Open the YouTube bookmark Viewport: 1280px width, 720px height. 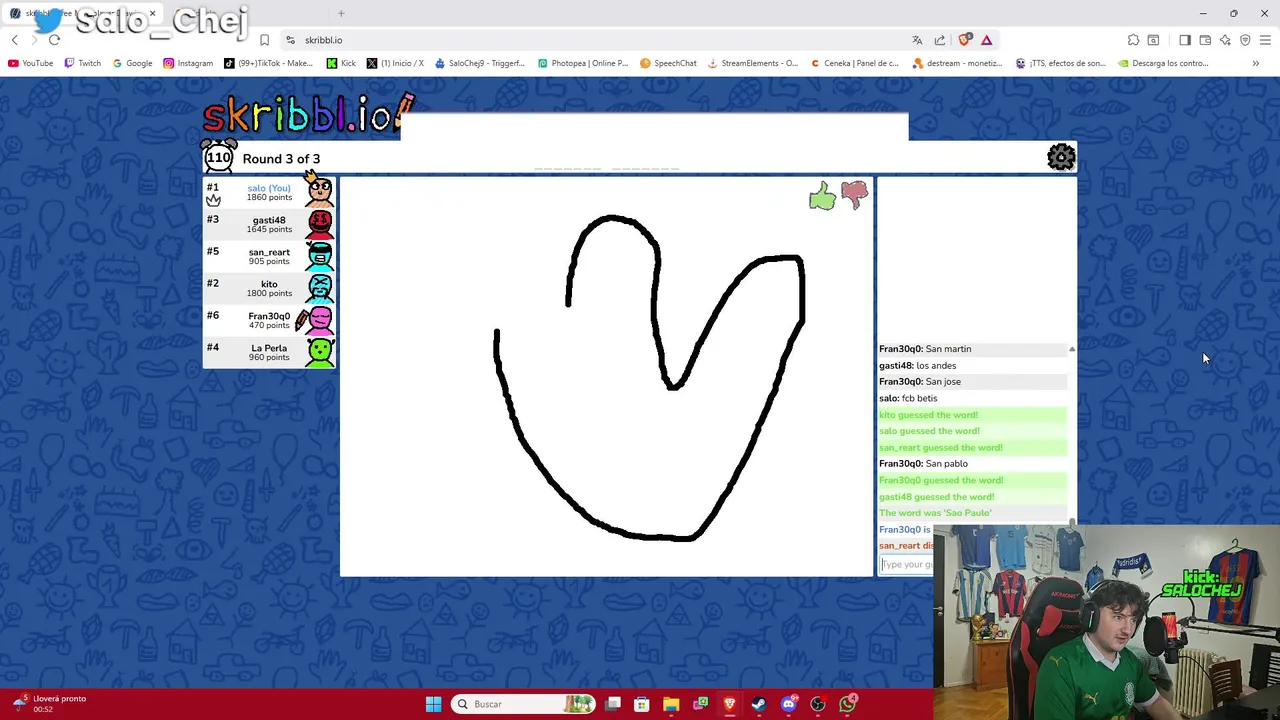click(x=30, y=63)
